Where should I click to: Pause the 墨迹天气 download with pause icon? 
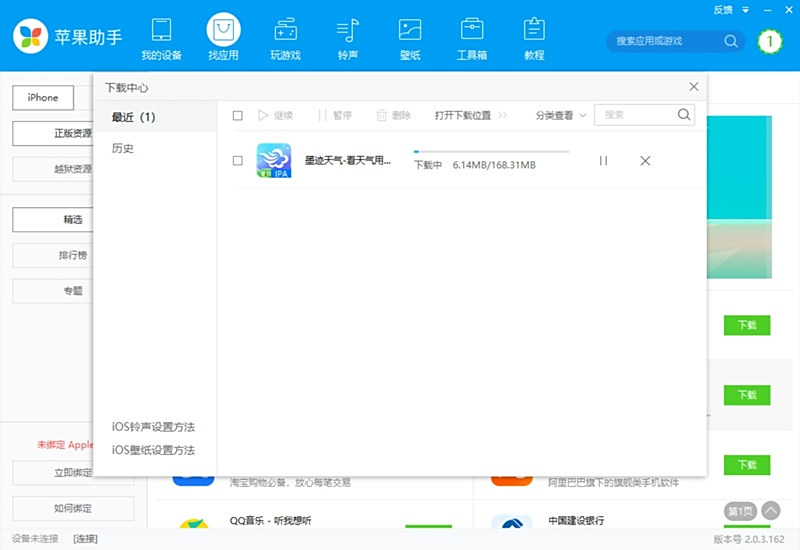coord(603,161)
